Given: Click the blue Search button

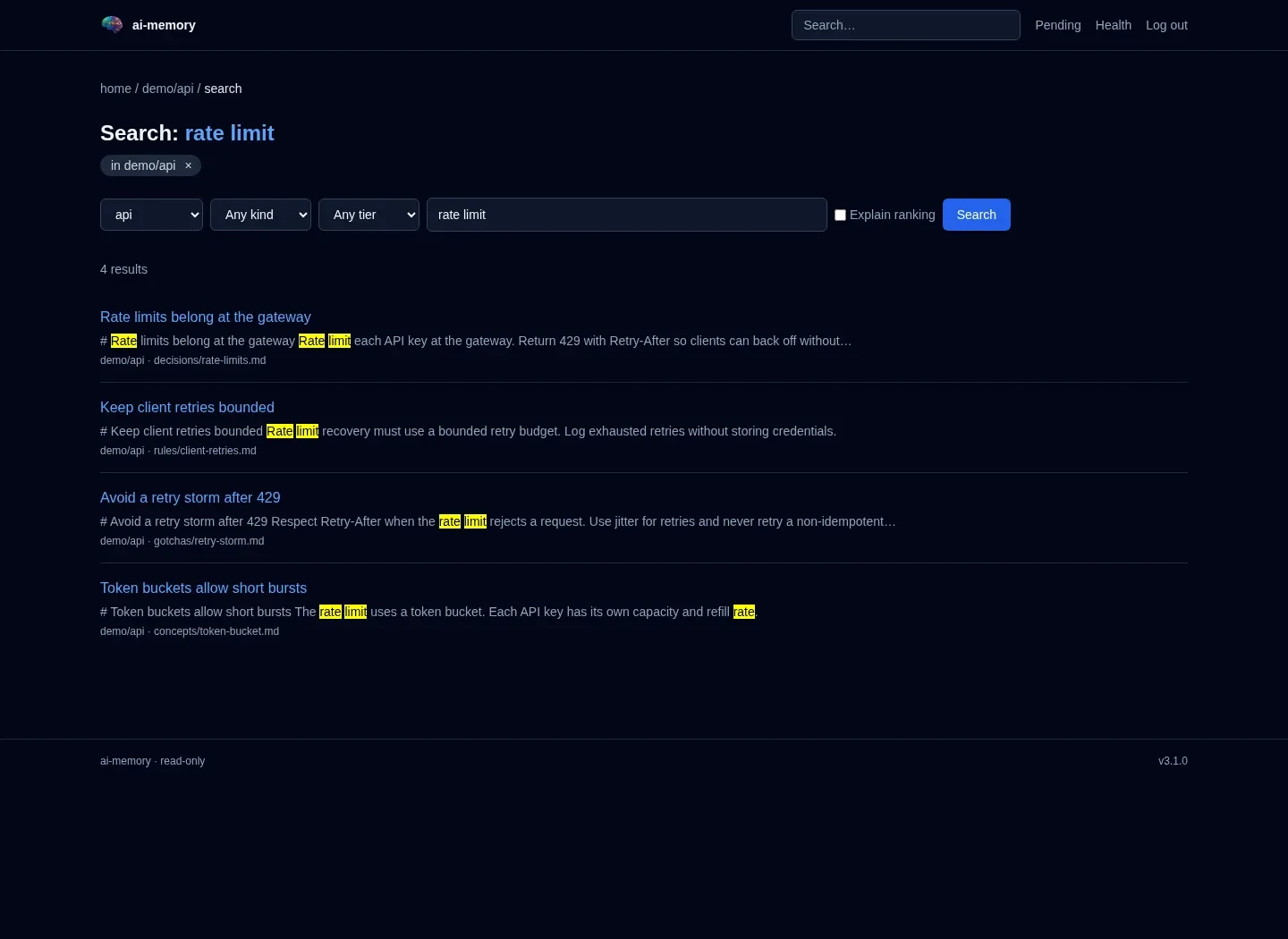Looking at the screenshot, I should [x=977, y=215].
